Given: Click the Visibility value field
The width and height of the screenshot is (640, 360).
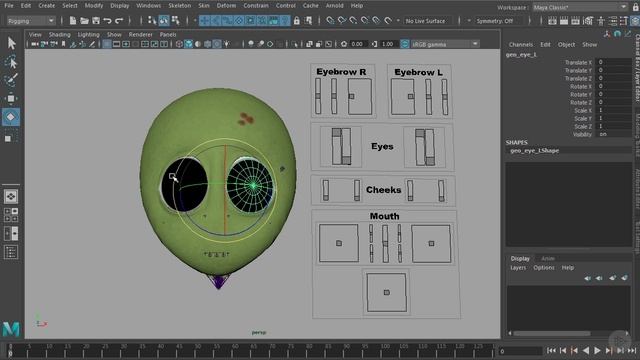Looking at the screenshot, I should point(614,134).
